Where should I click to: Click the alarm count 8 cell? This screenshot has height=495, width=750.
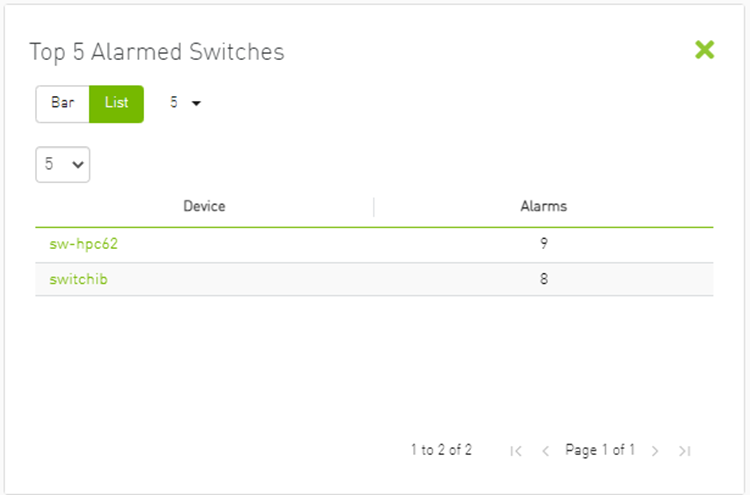coord(543,280)
